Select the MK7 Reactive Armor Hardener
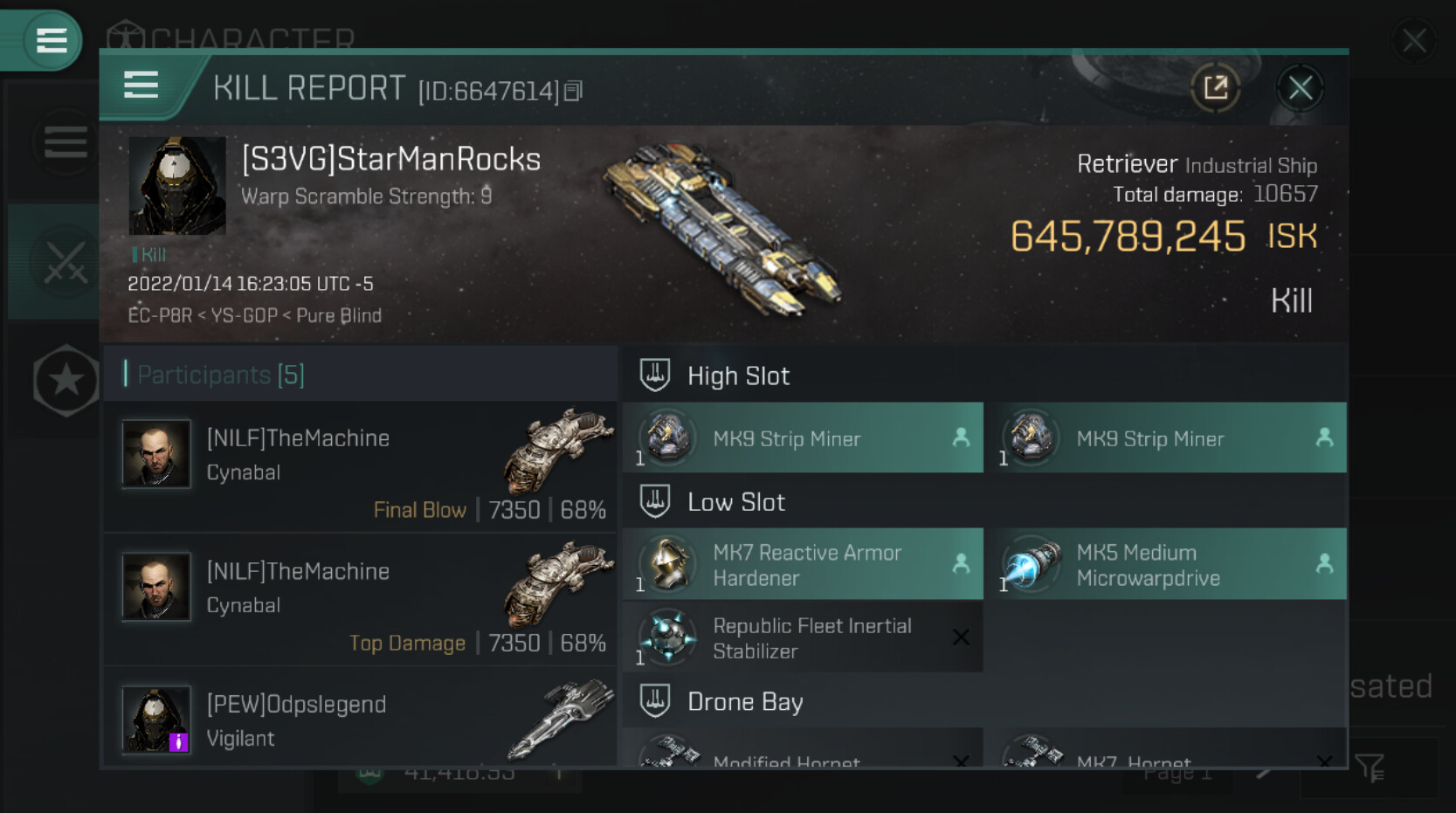This screenshot has width=1456, height=813. (803, 565)
